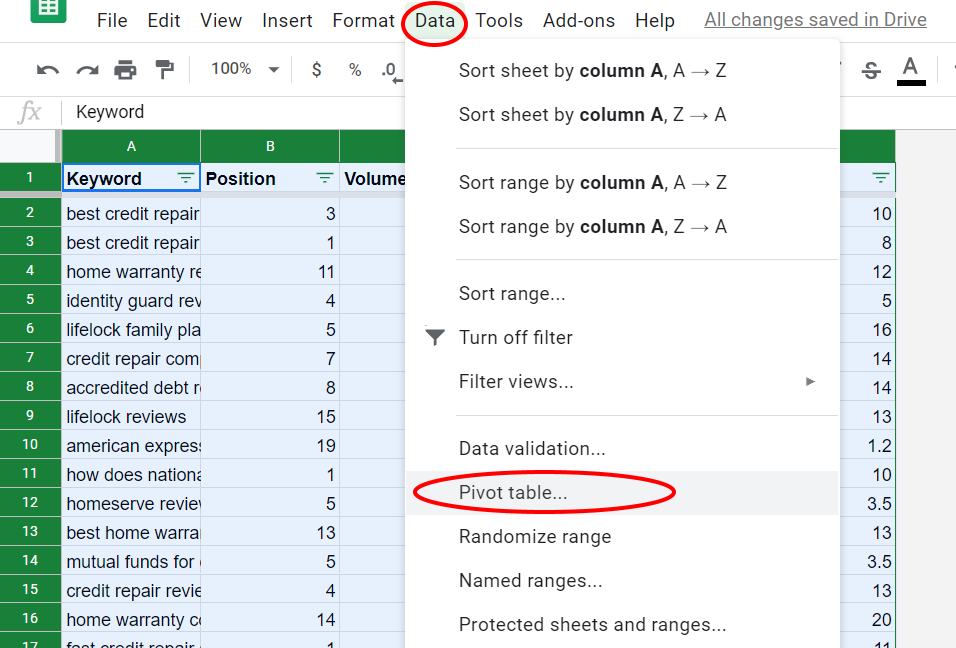The image size is (956, 648).
Task: Click cell 'mutual funds for'
Action: (x=131, y=561)
